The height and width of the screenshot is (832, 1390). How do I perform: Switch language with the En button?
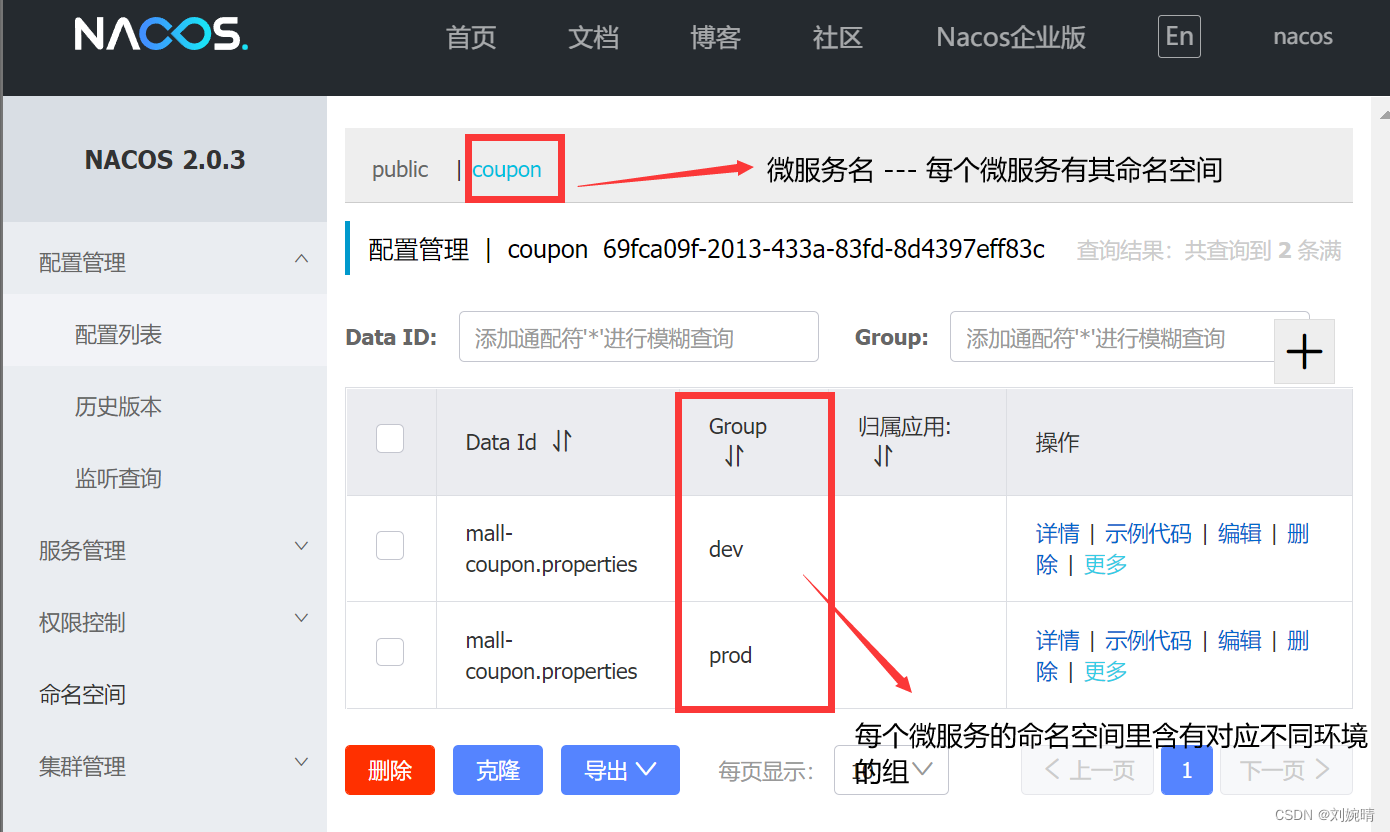[1179, 37]
